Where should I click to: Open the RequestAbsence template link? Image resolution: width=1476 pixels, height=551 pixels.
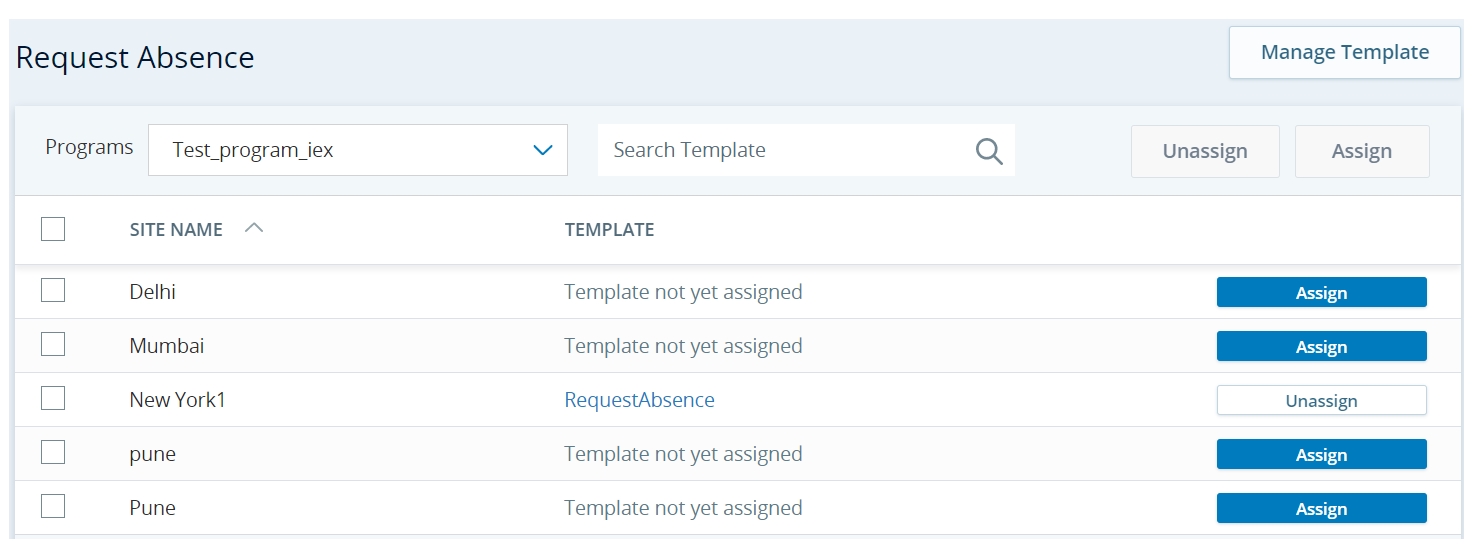pos(639,400)
